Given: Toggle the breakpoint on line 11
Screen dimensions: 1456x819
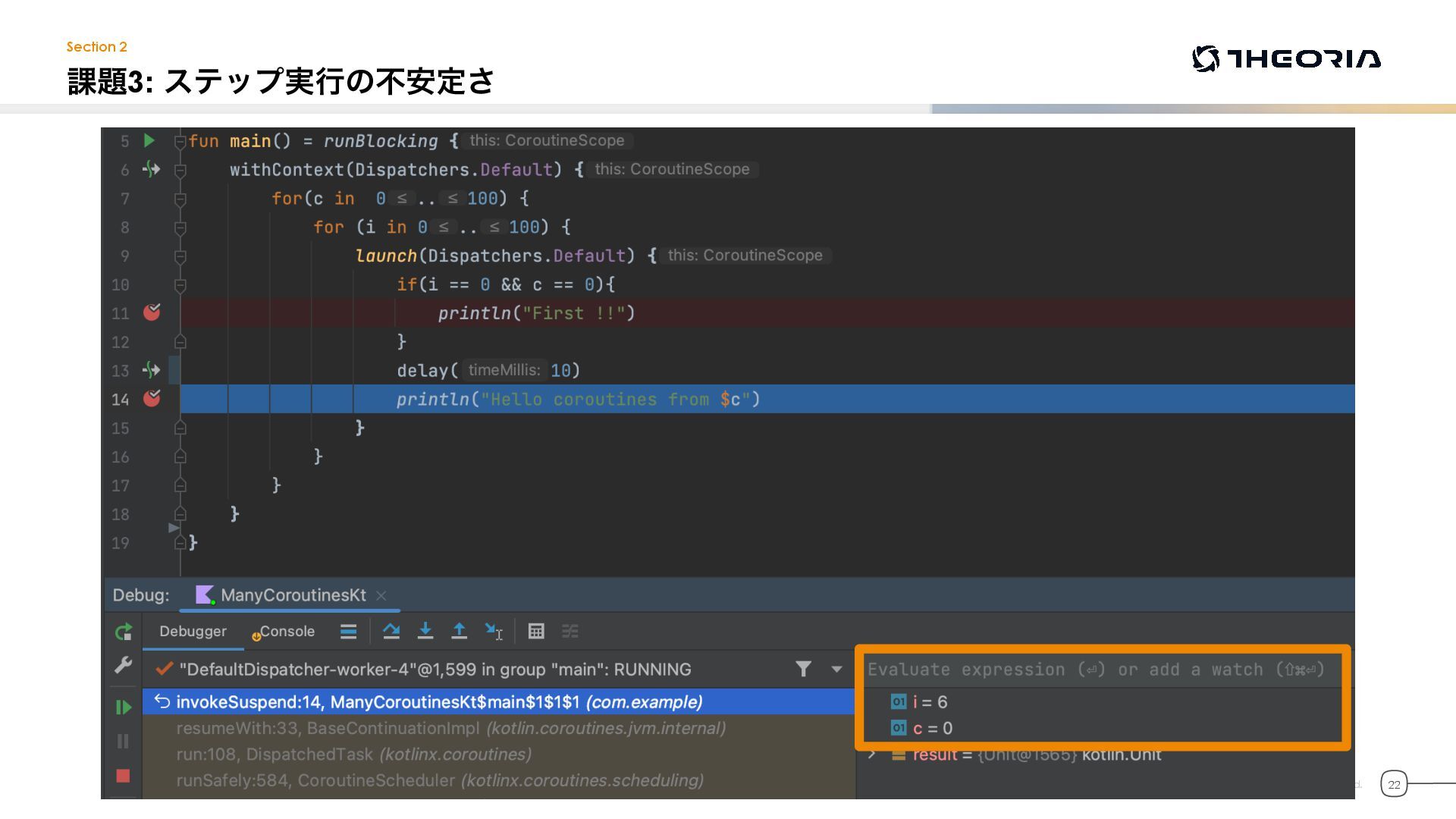Looking at the screenshot, I should (x=152, y=312).
